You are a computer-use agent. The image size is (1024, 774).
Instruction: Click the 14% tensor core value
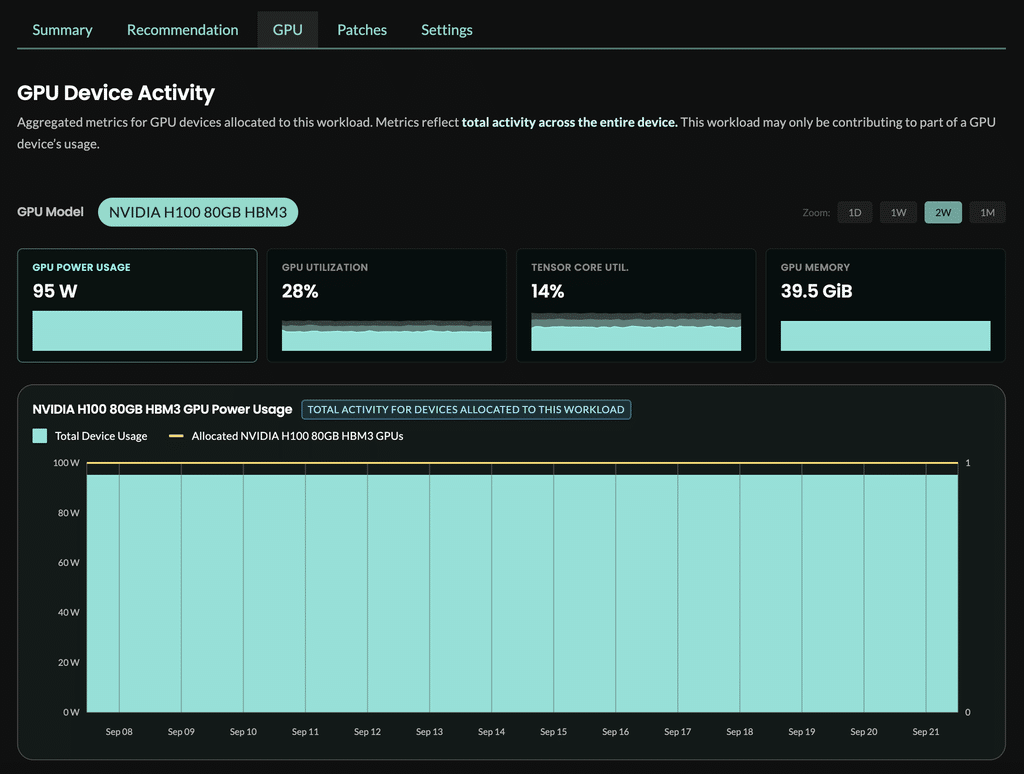(547, 291)
